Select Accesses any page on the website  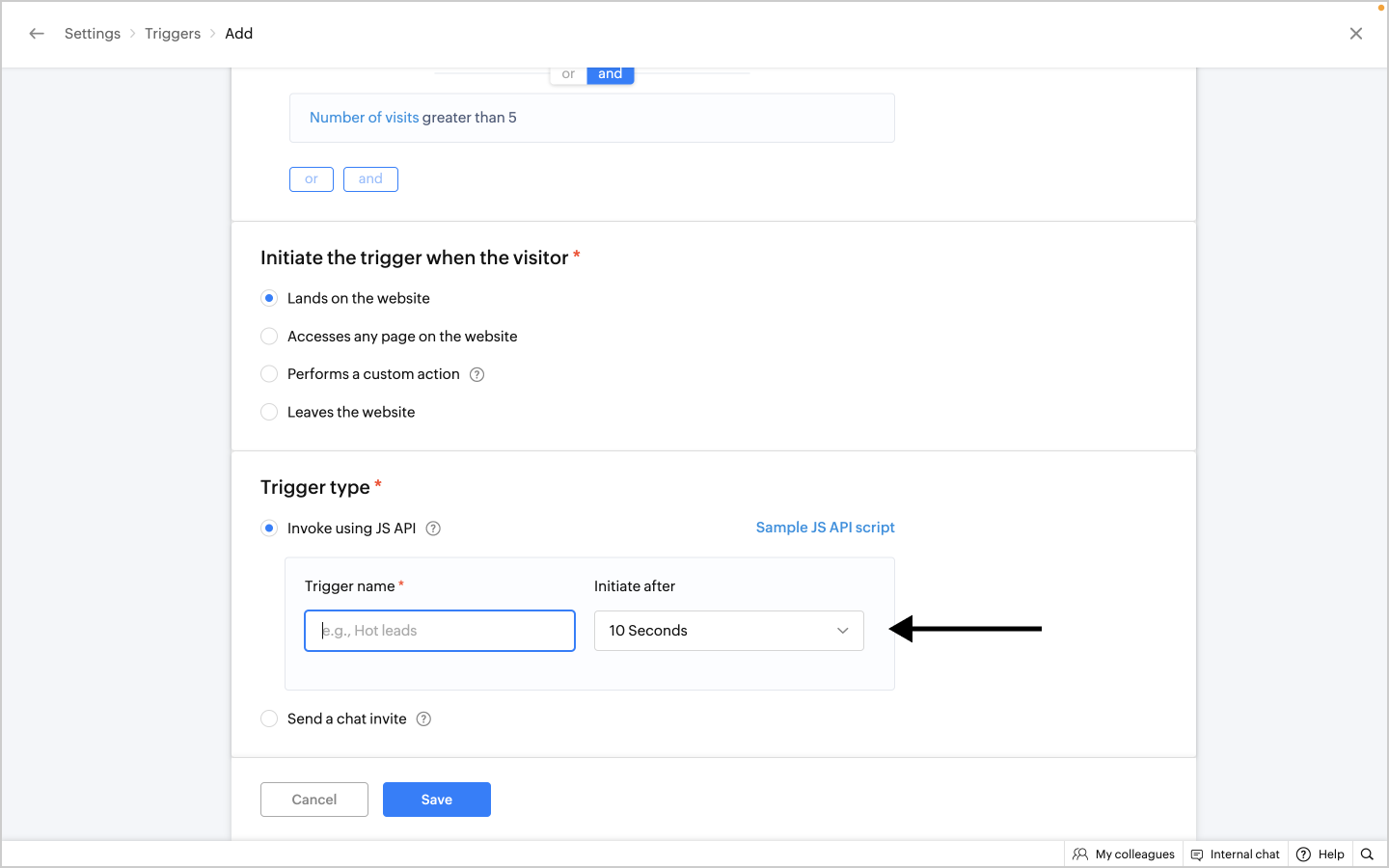click(269, 337)
